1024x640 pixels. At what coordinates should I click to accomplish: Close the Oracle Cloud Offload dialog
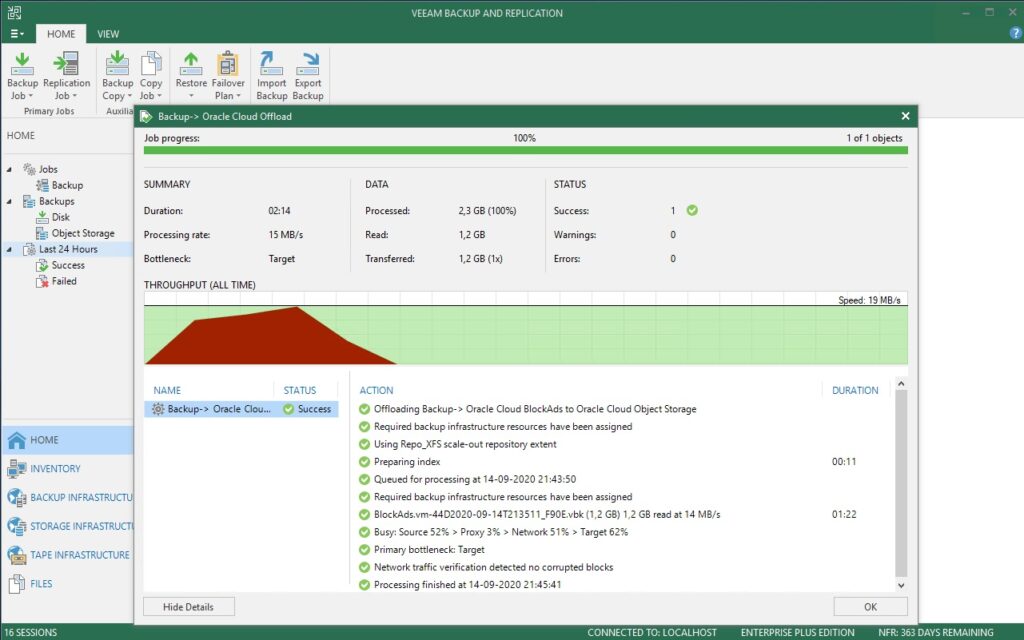(x=905, y=116)
